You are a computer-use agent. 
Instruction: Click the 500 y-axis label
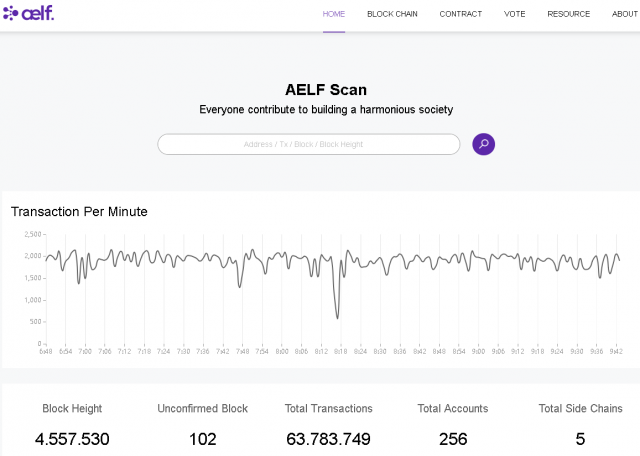[x=36, y=322]
